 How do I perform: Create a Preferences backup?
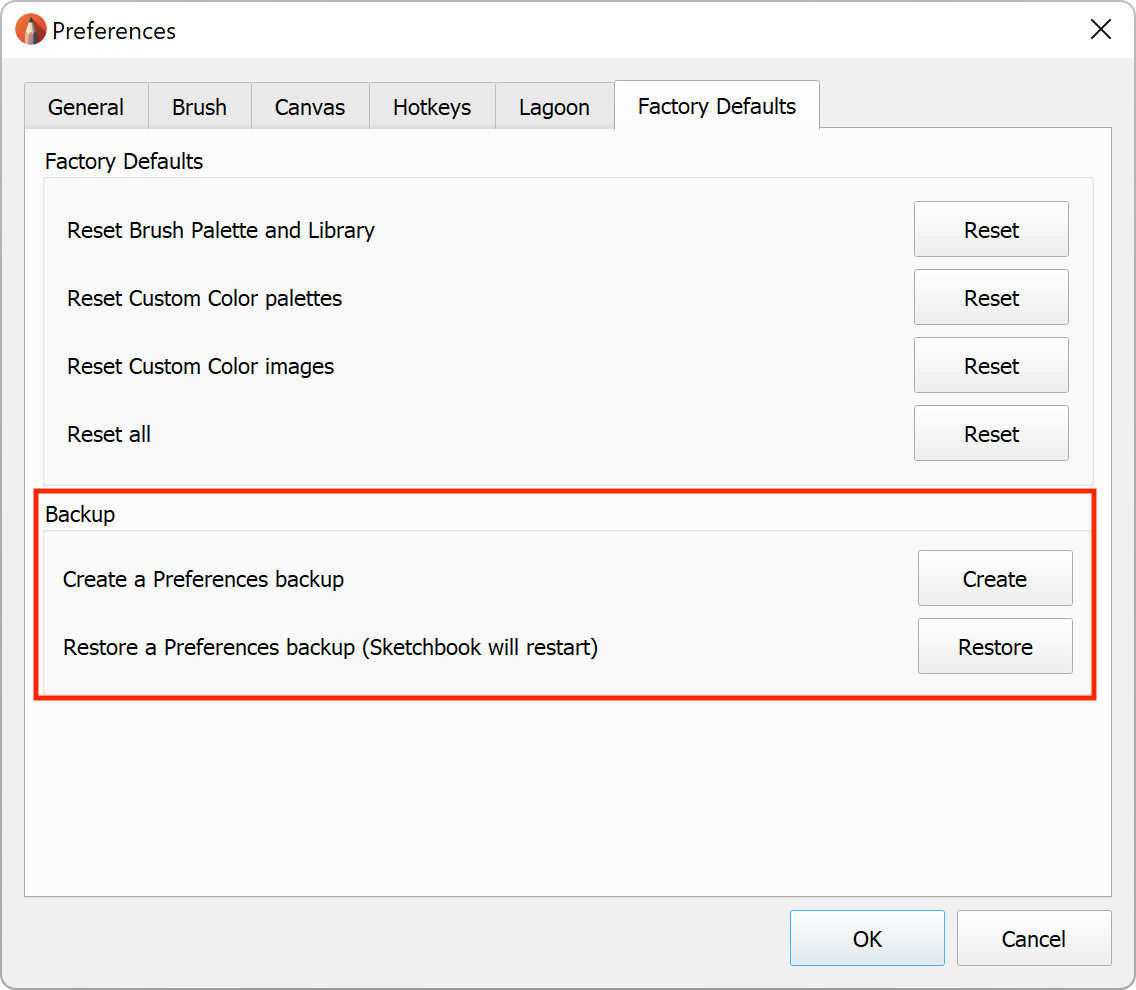[995, 579]
